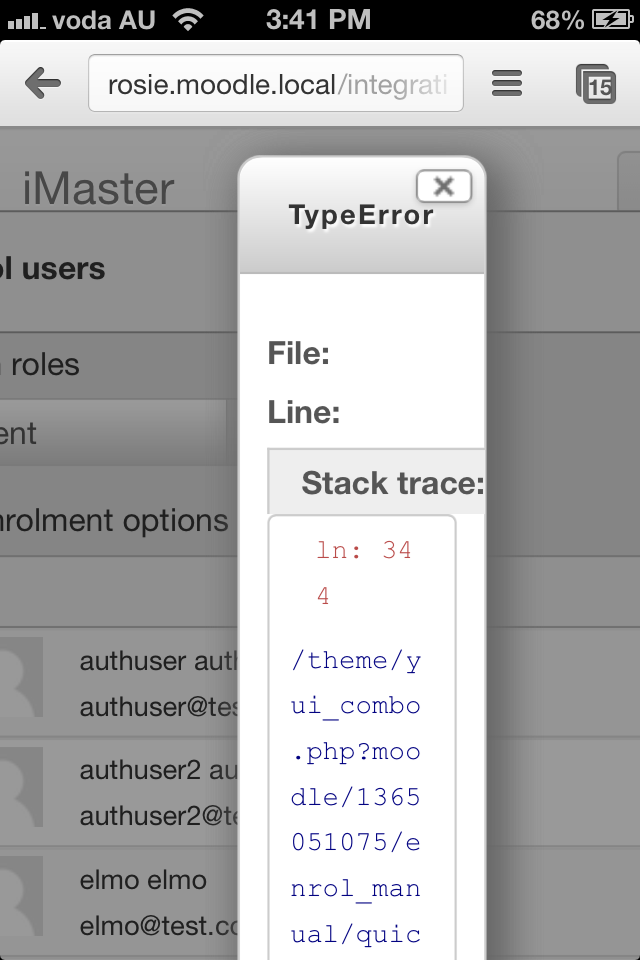Tap the Wi-Fi icon in the status bar

188,20
